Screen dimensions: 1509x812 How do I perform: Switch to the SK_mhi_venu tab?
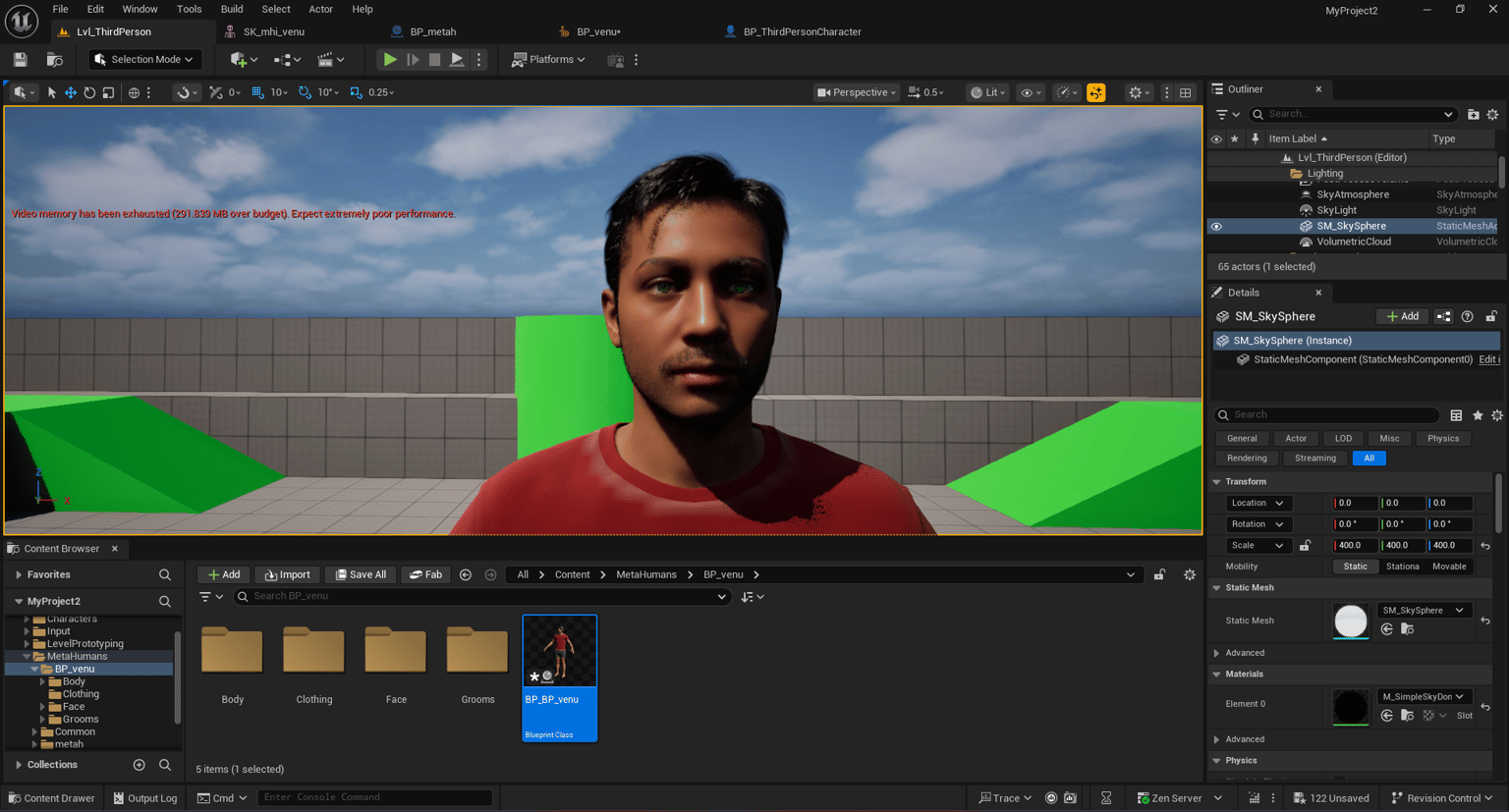pyautogui.click(x=265, y=31)
